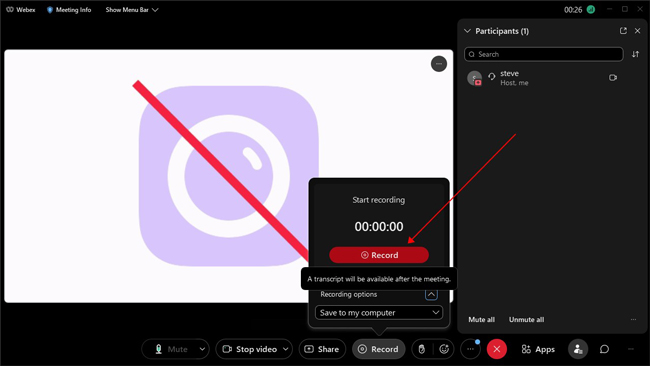Click the red Record button in popup
650x366 pixels.
[x=379, y=255]
